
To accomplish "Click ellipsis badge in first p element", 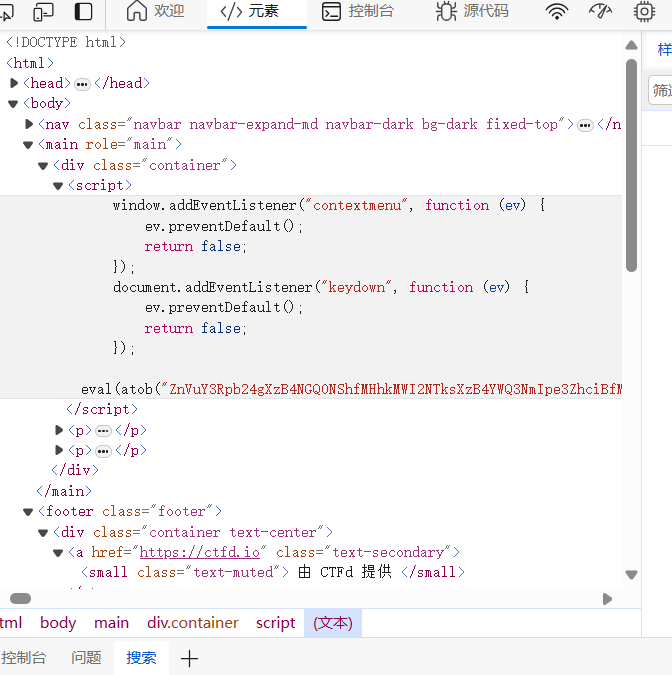I will 103,430.
